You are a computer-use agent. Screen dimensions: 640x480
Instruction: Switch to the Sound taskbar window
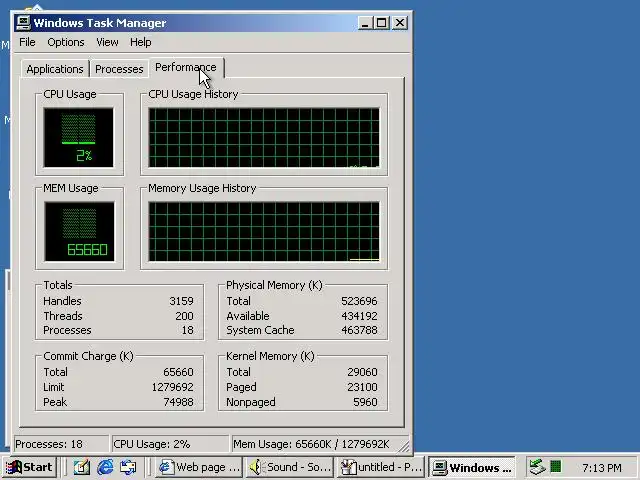tap(289, 467)
